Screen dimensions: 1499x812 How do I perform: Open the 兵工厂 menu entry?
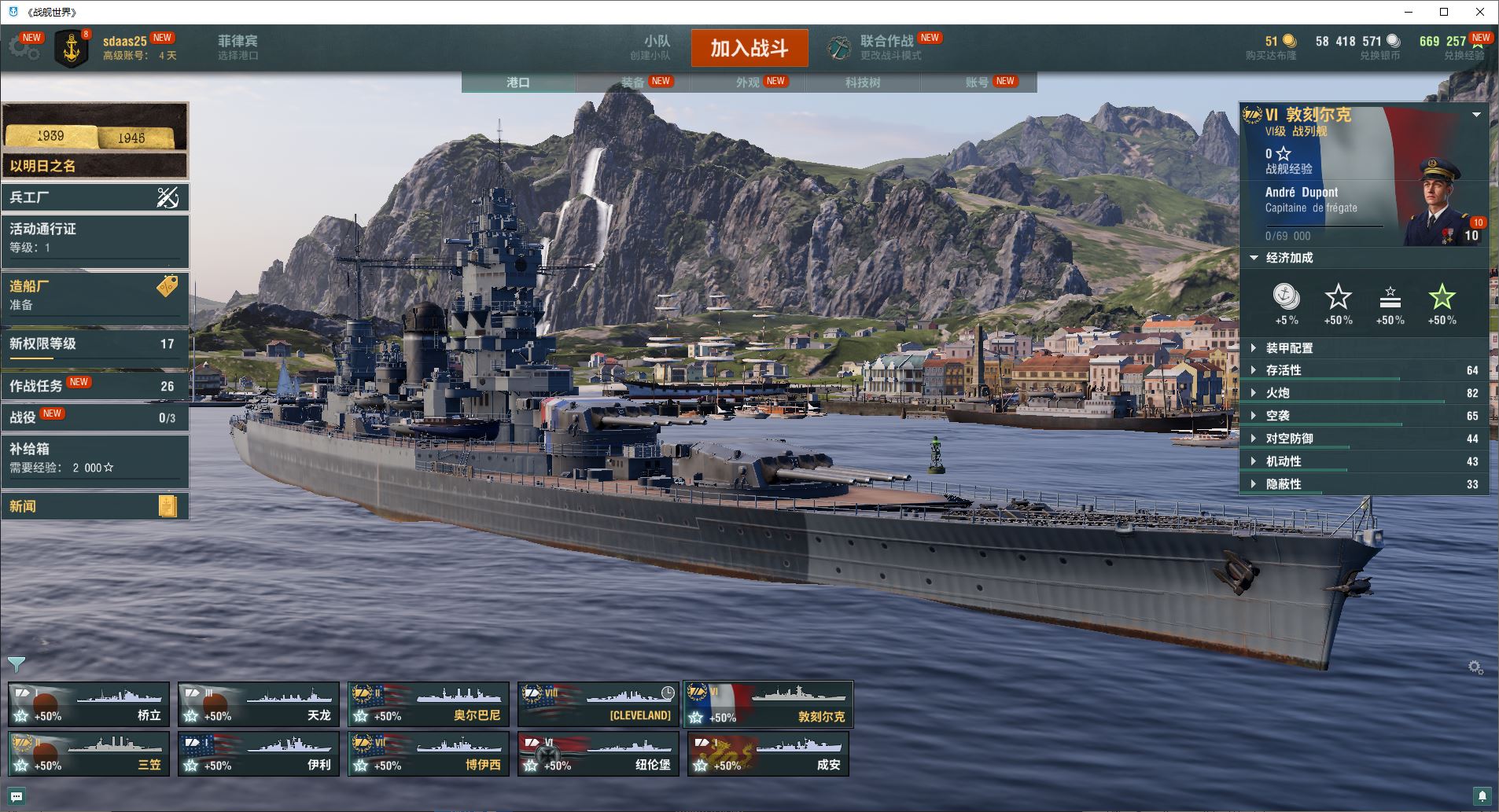(x=95, y=197)
